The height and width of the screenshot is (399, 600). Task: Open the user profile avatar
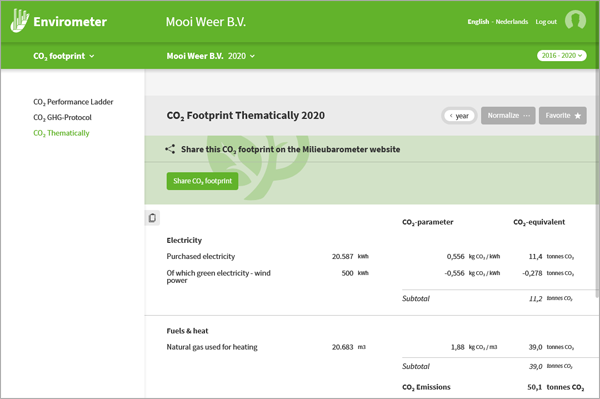click(x=575, y=20)
